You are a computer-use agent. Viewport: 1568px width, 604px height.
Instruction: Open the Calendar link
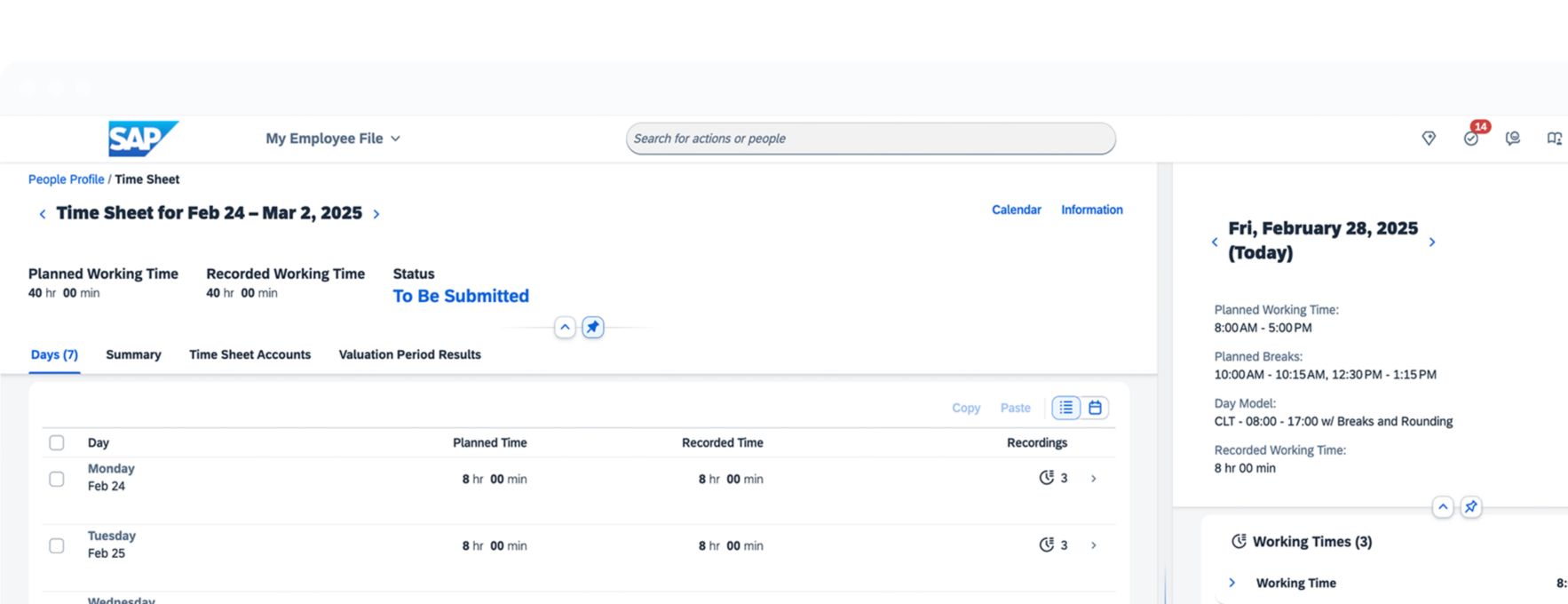pyautogui.click(x=1016, y=210)
